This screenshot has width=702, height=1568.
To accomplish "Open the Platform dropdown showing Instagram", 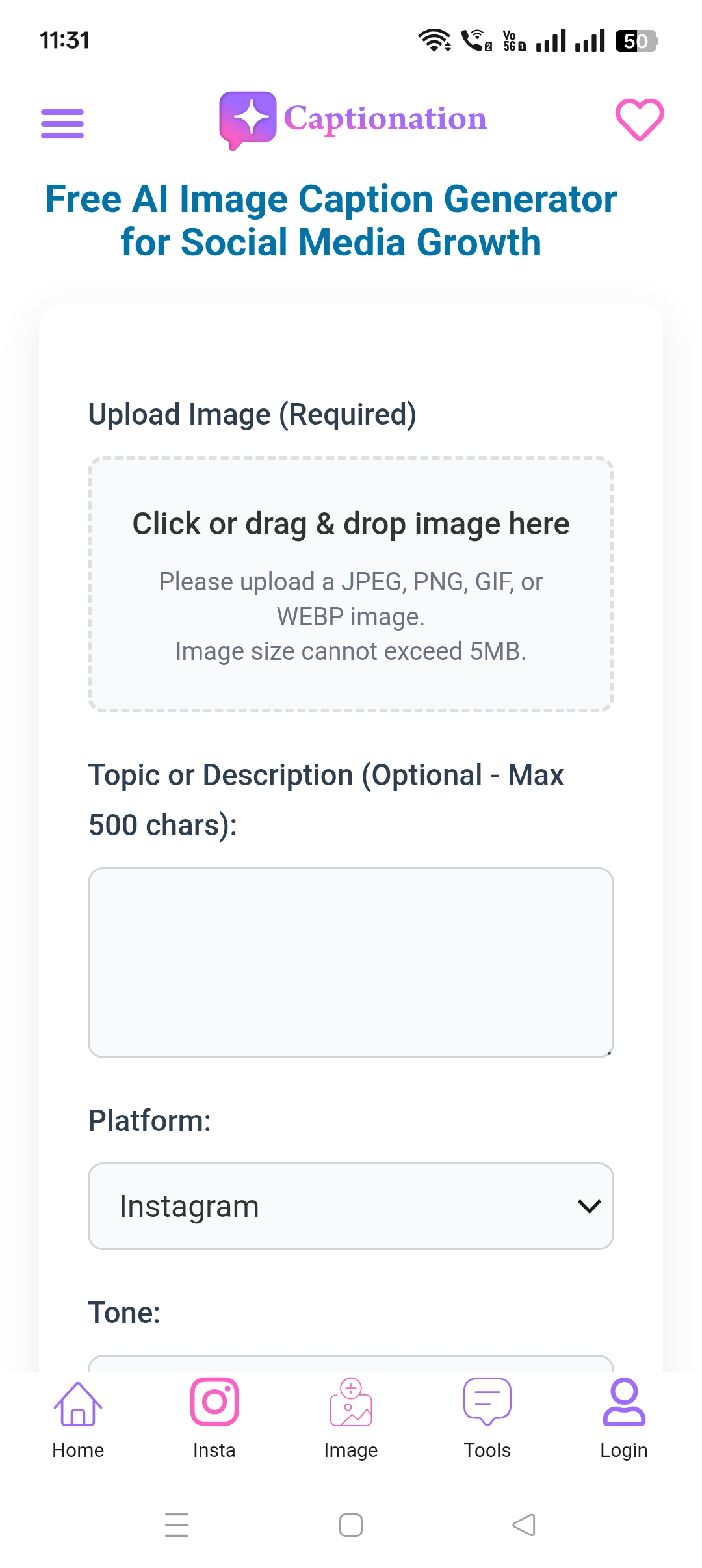I will click(351, 1206).
